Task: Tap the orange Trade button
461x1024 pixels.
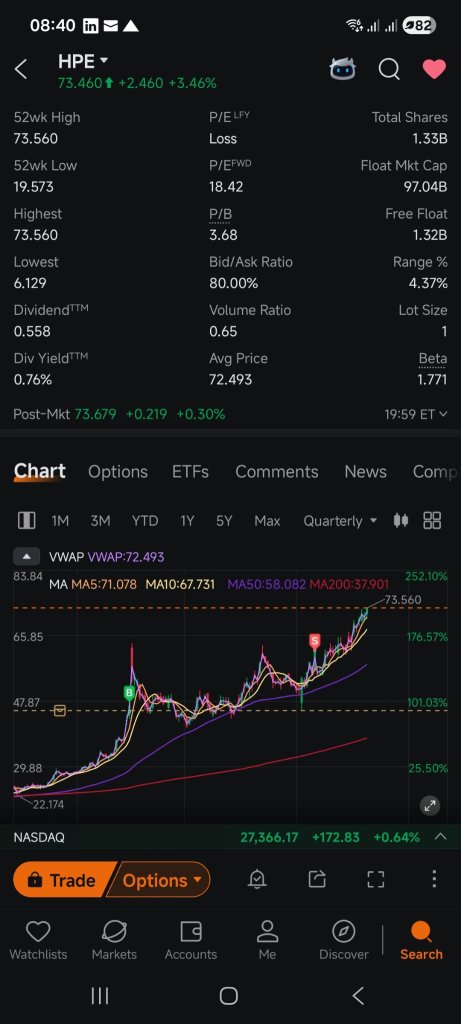Action: (63, 880)
